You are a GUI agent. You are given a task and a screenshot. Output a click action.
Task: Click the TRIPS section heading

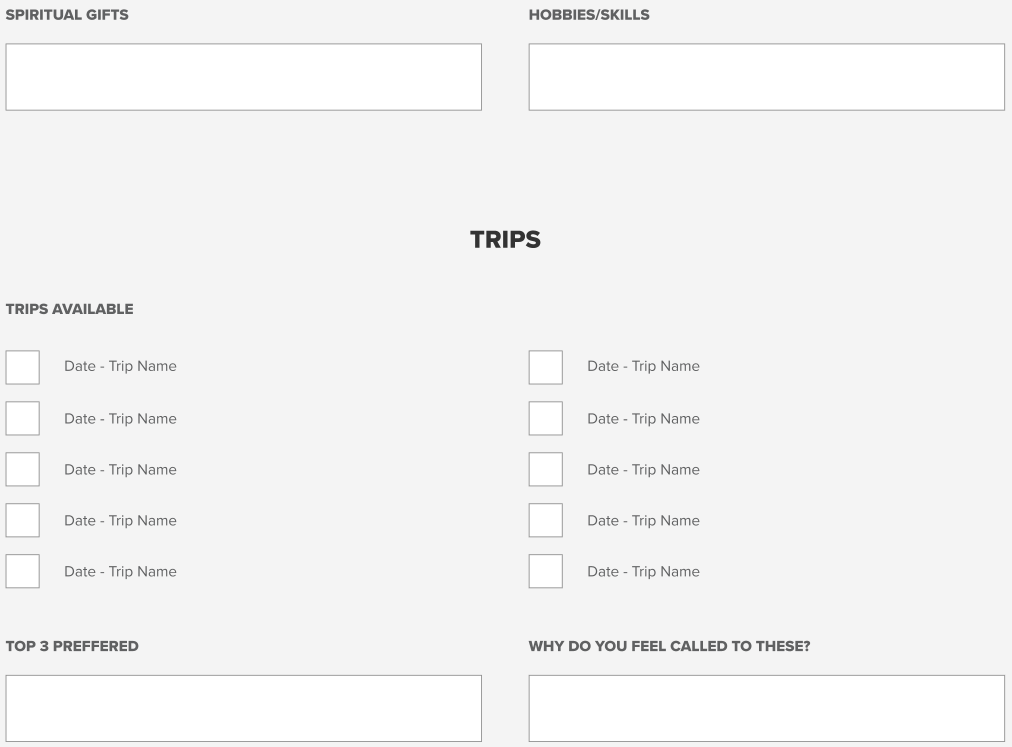coord(505,240)
